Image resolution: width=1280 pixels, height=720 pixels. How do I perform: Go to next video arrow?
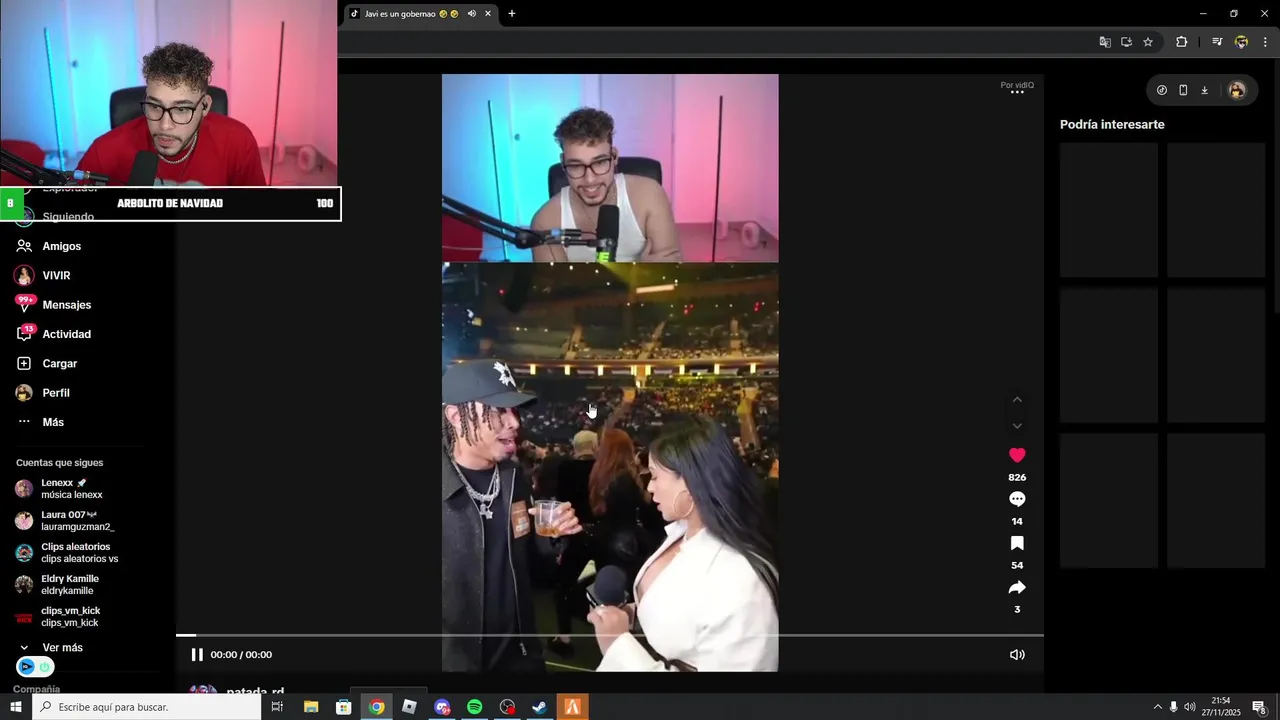point(1017,426)
